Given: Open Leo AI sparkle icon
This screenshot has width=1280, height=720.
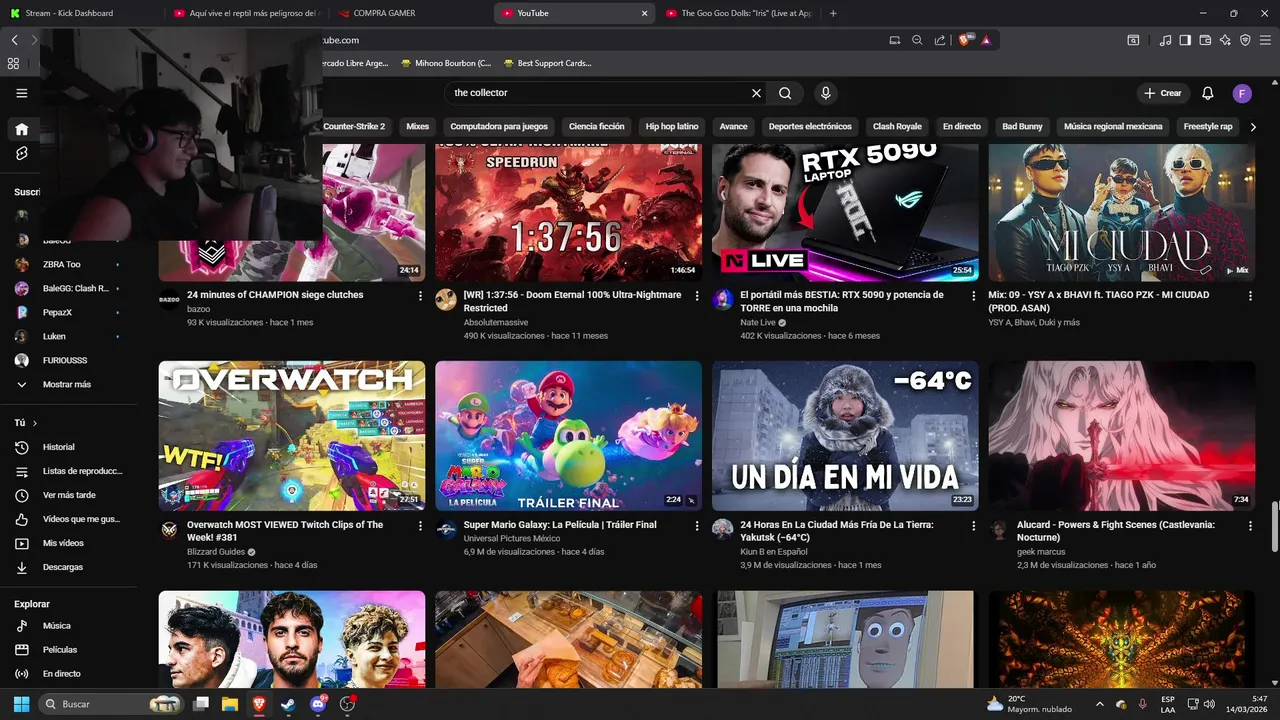Looking at the screenshot, I should coord(1225,40).
